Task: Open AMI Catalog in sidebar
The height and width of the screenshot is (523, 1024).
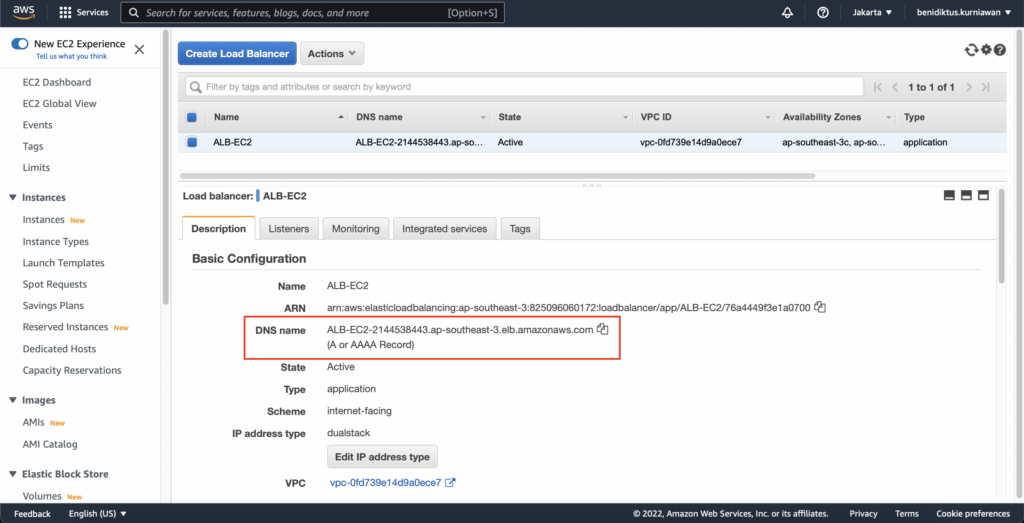Action: point(50,444)
